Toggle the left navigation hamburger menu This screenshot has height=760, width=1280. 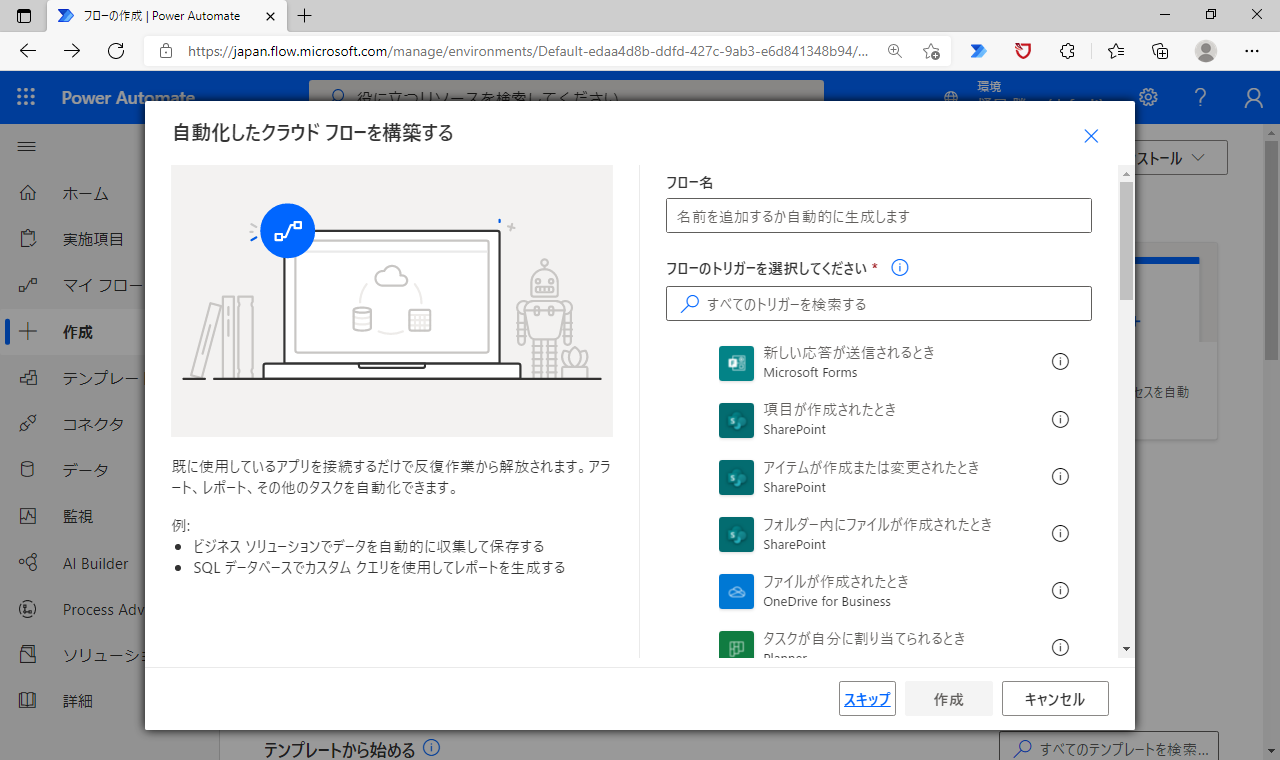coord(27,147)
